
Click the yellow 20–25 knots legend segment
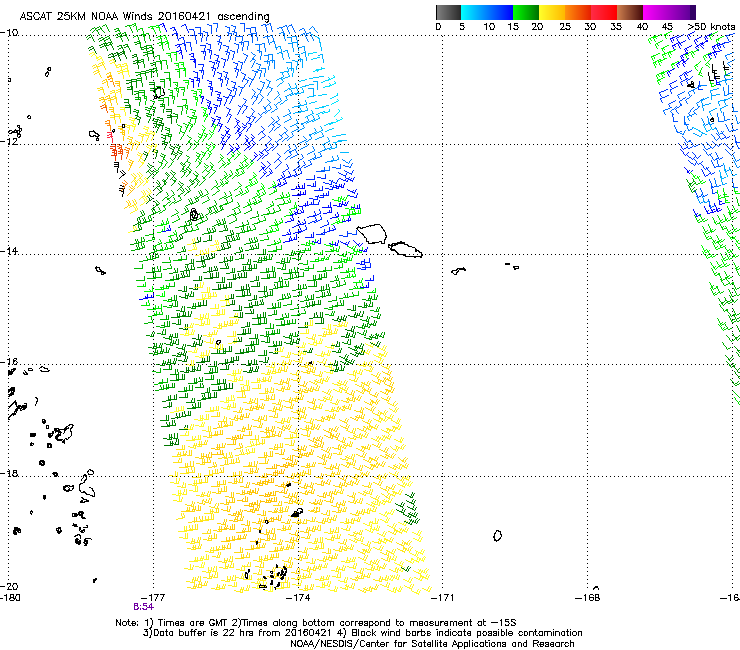[552, 12]
